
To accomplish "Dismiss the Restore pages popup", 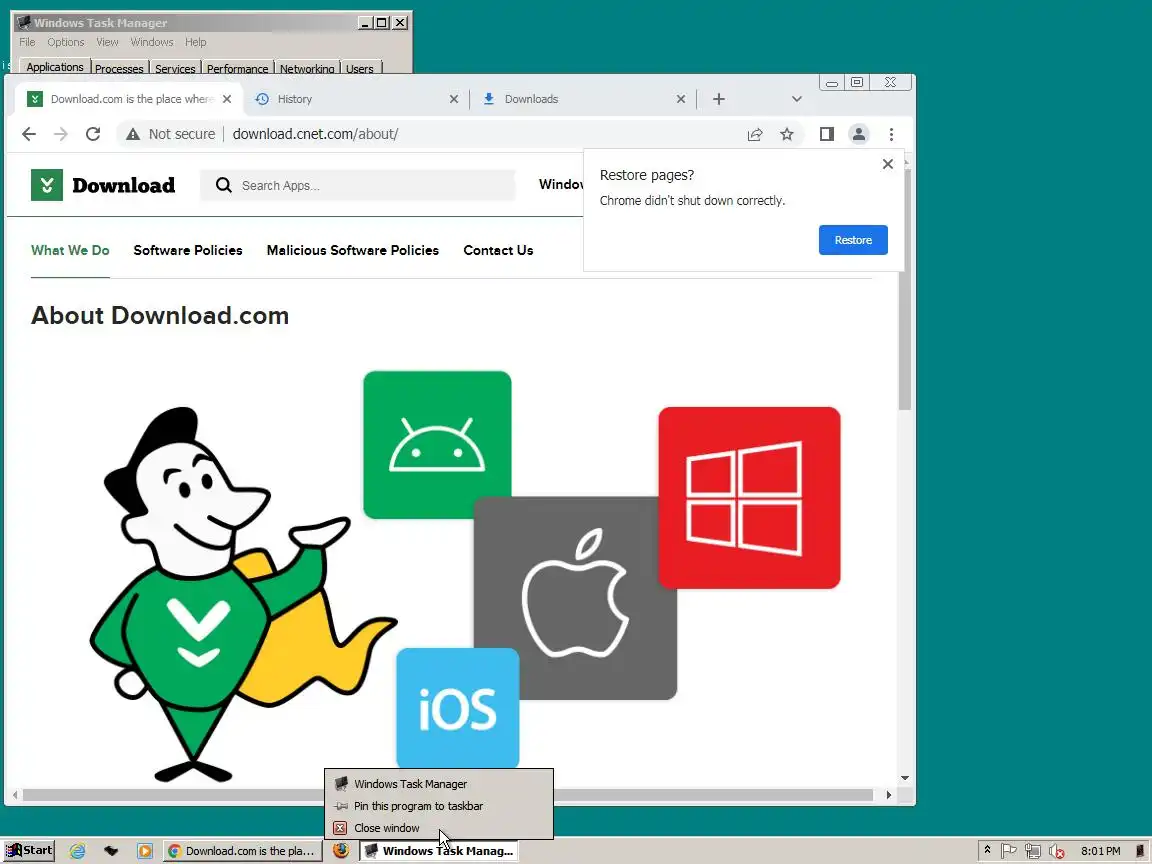I will tap(888, 164).
